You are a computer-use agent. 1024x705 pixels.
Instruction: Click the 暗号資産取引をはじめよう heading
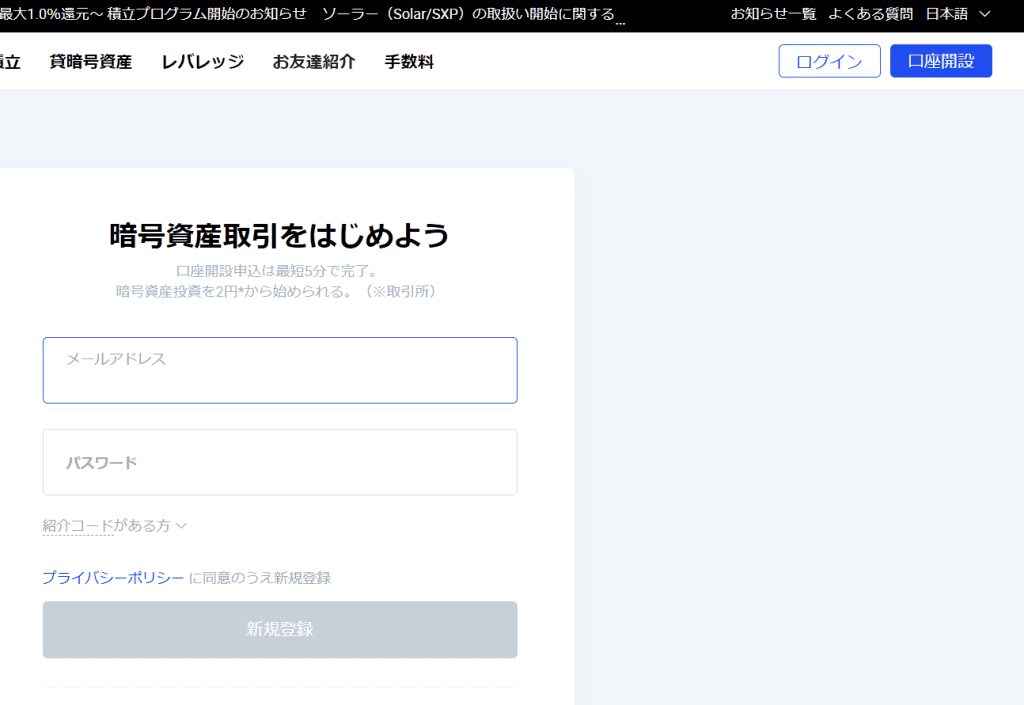coord(279,236)
